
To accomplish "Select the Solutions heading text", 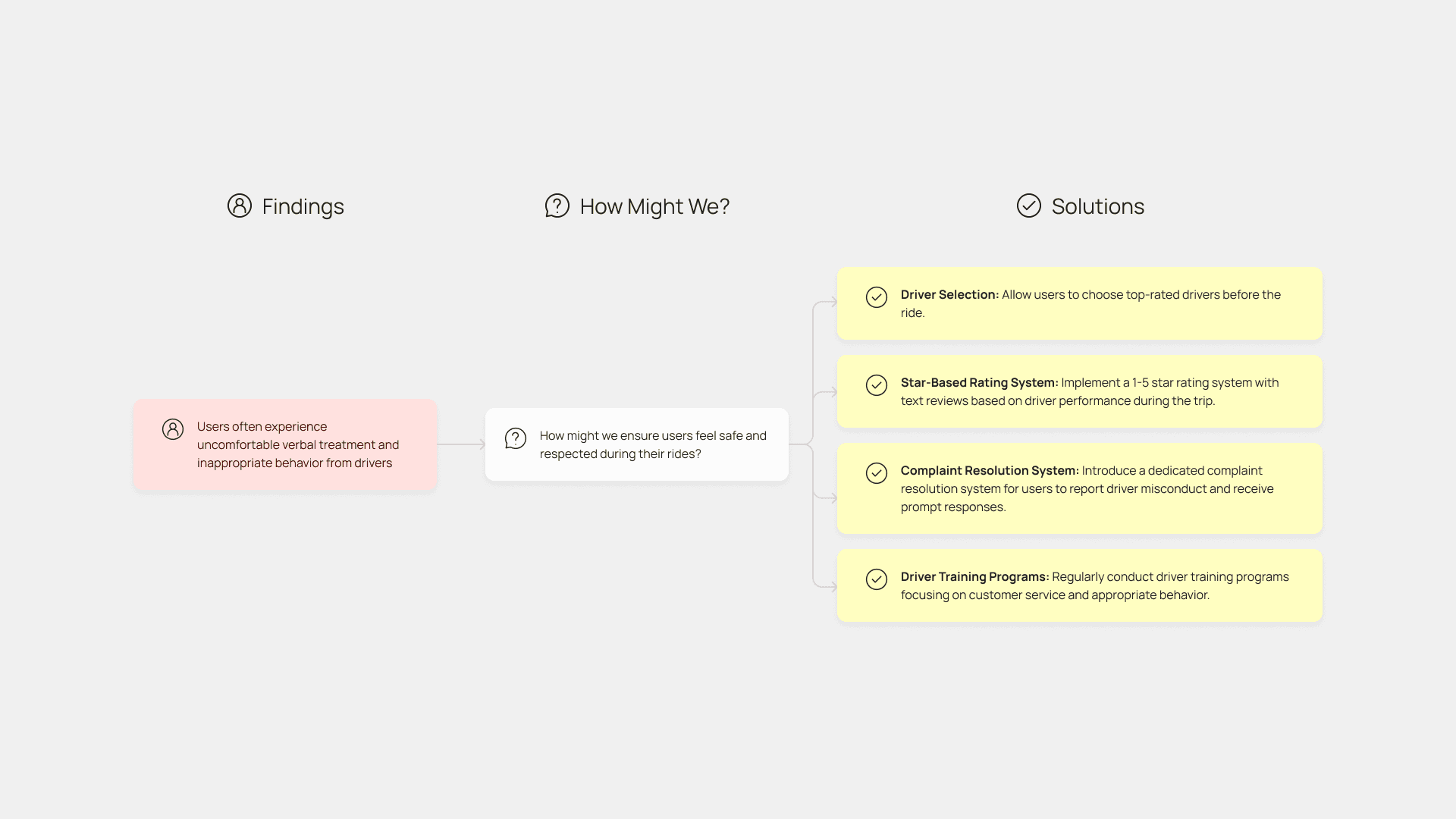I will tap(1097, 206).
